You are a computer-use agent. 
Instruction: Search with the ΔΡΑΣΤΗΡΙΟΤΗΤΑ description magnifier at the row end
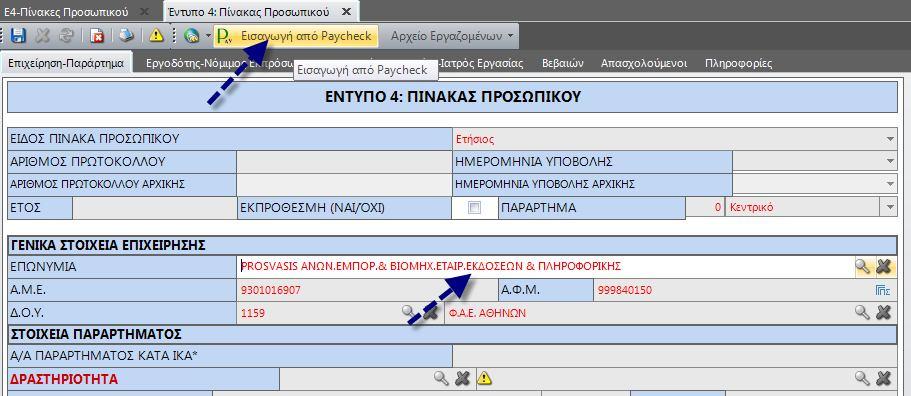(862, 379)
